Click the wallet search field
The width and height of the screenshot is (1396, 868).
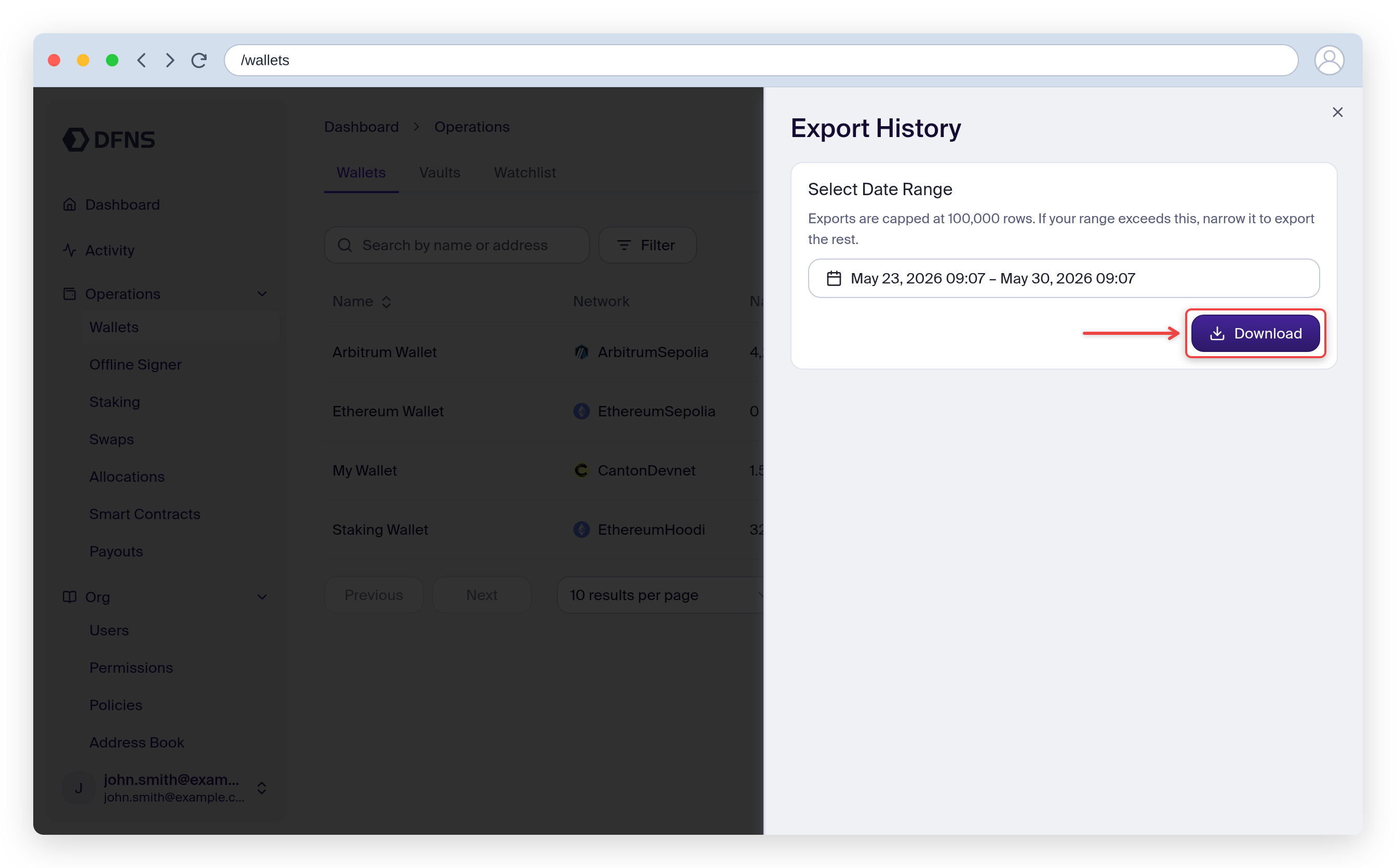tap(457, 245)
